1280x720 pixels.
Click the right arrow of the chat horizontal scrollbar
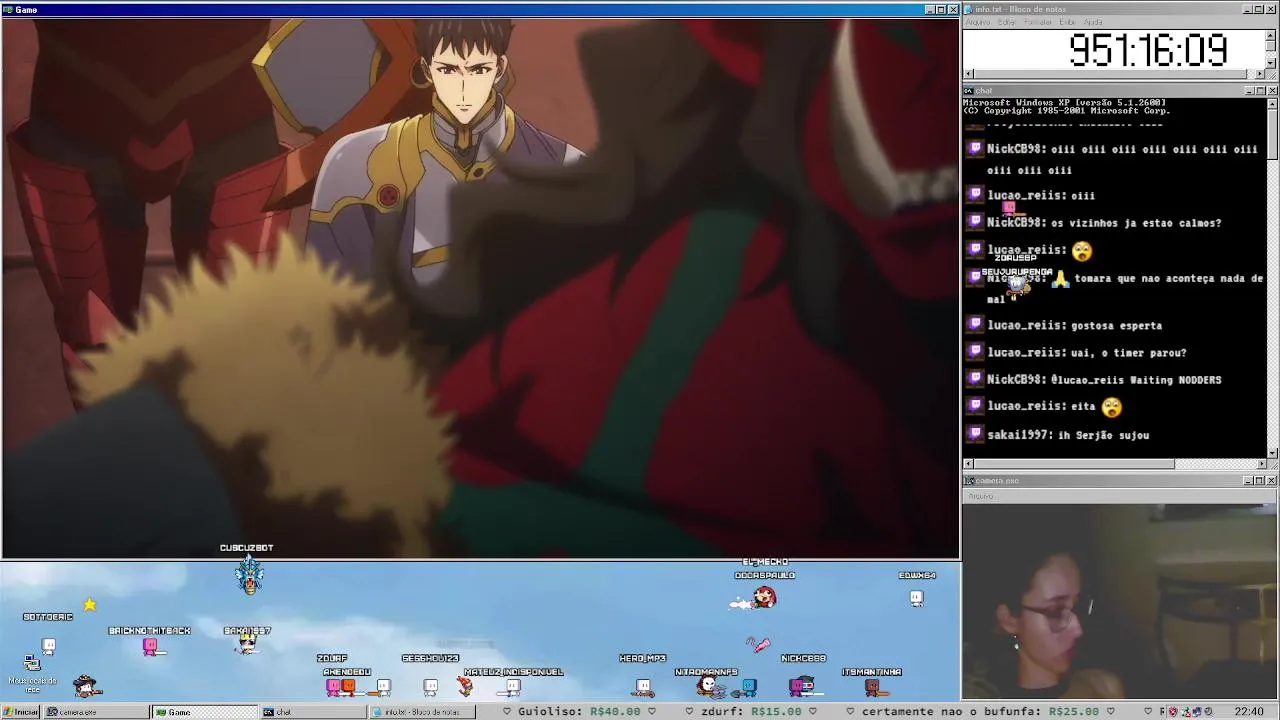1261,464
